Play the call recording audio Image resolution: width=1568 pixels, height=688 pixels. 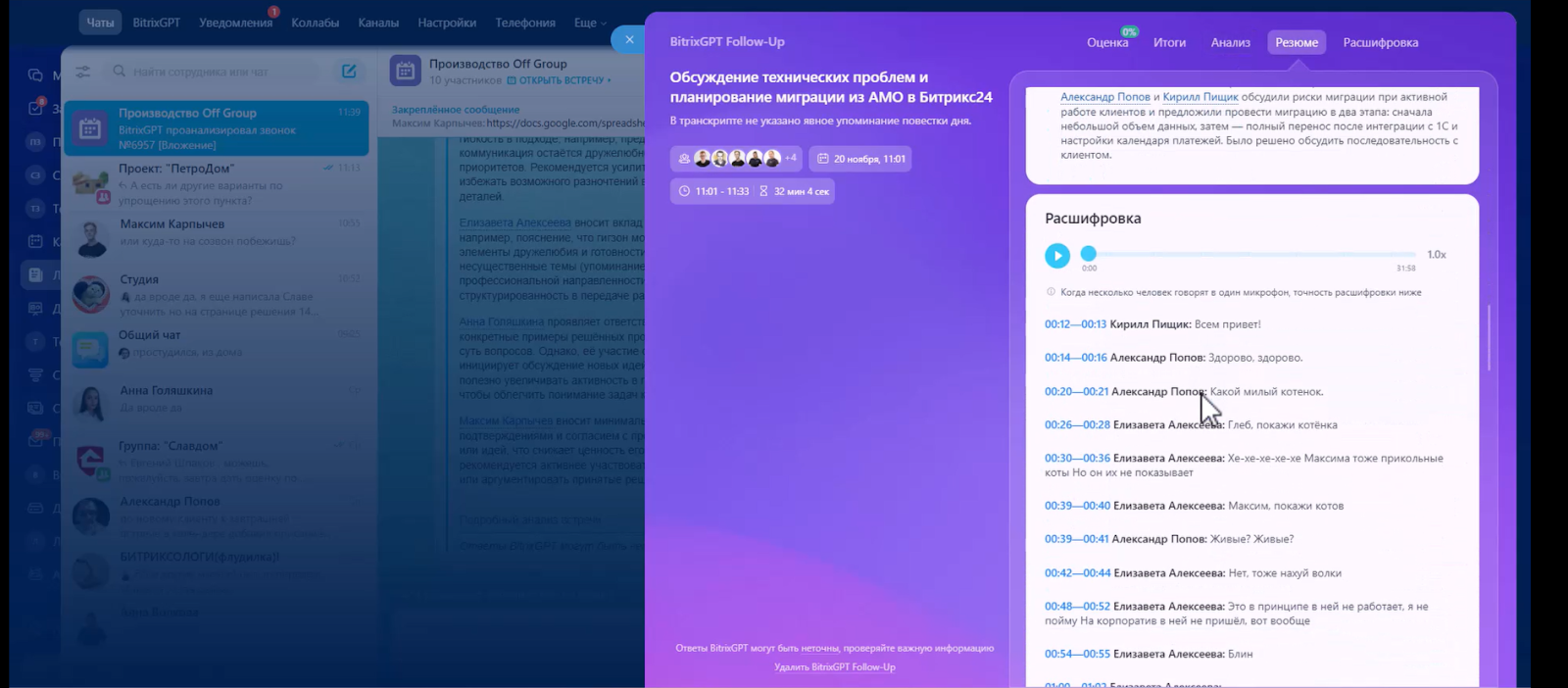[1056, 256]
